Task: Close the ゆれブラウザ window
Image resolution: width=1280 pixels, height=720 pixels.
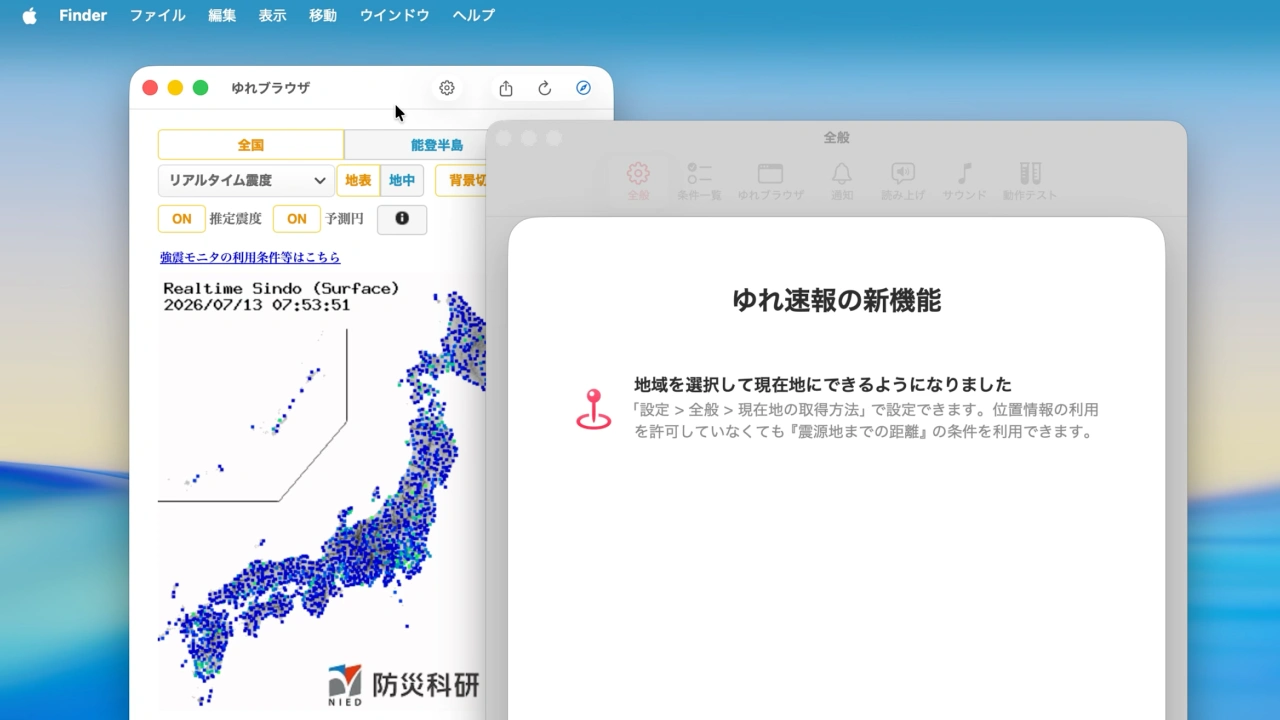Action: 150,88
